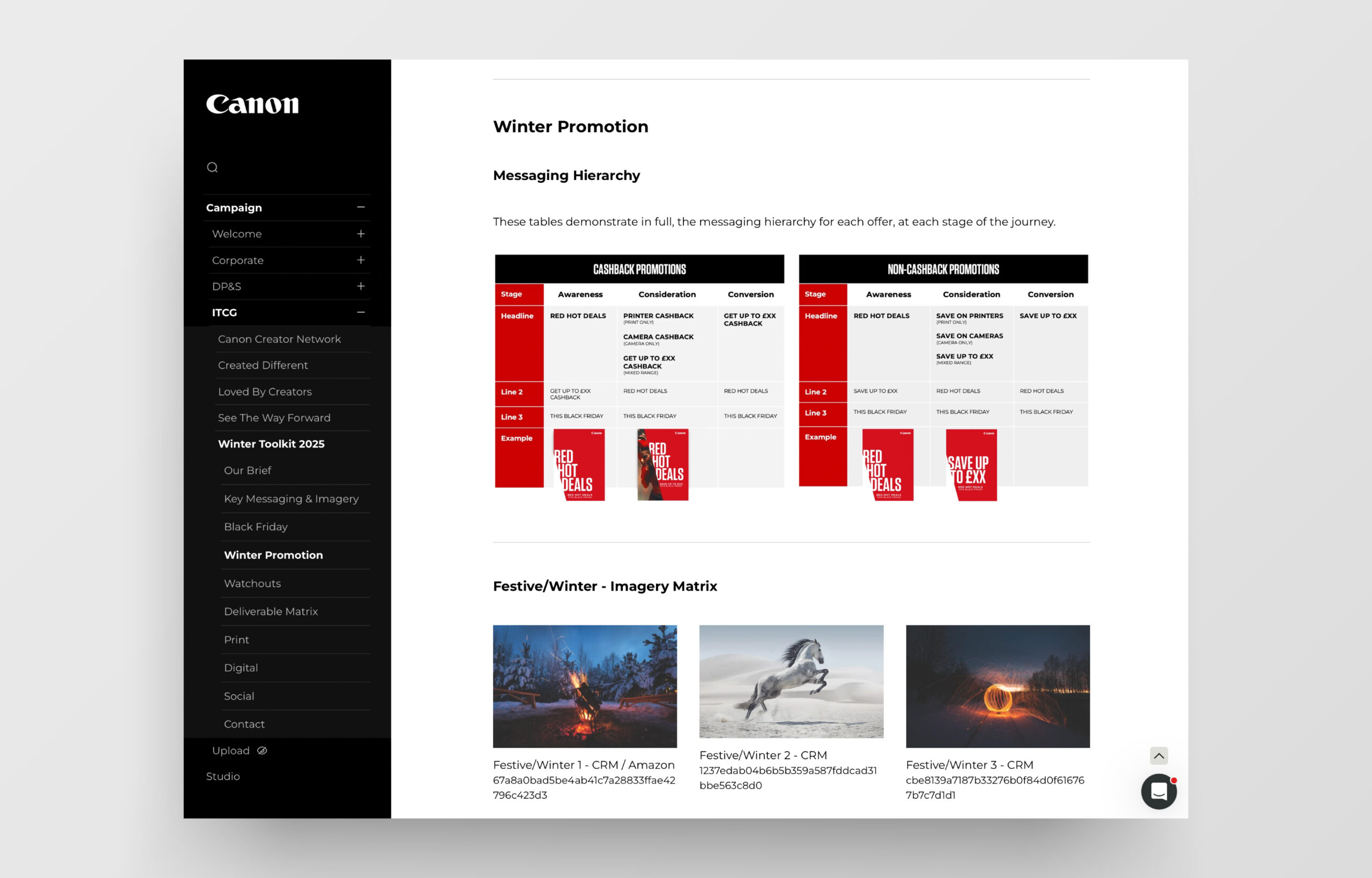
Task: Open the Watchouts page
Action: pos(252,583)
